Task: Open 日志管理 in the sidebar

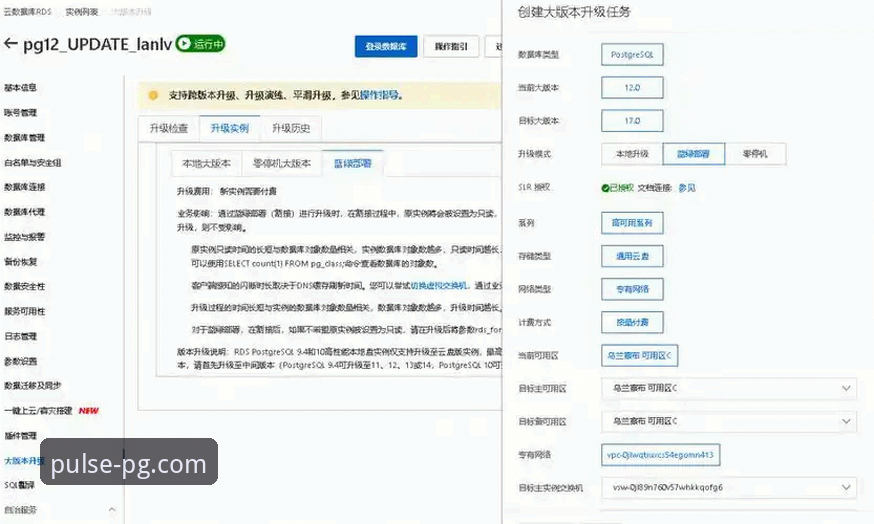Action: (20, 336)
